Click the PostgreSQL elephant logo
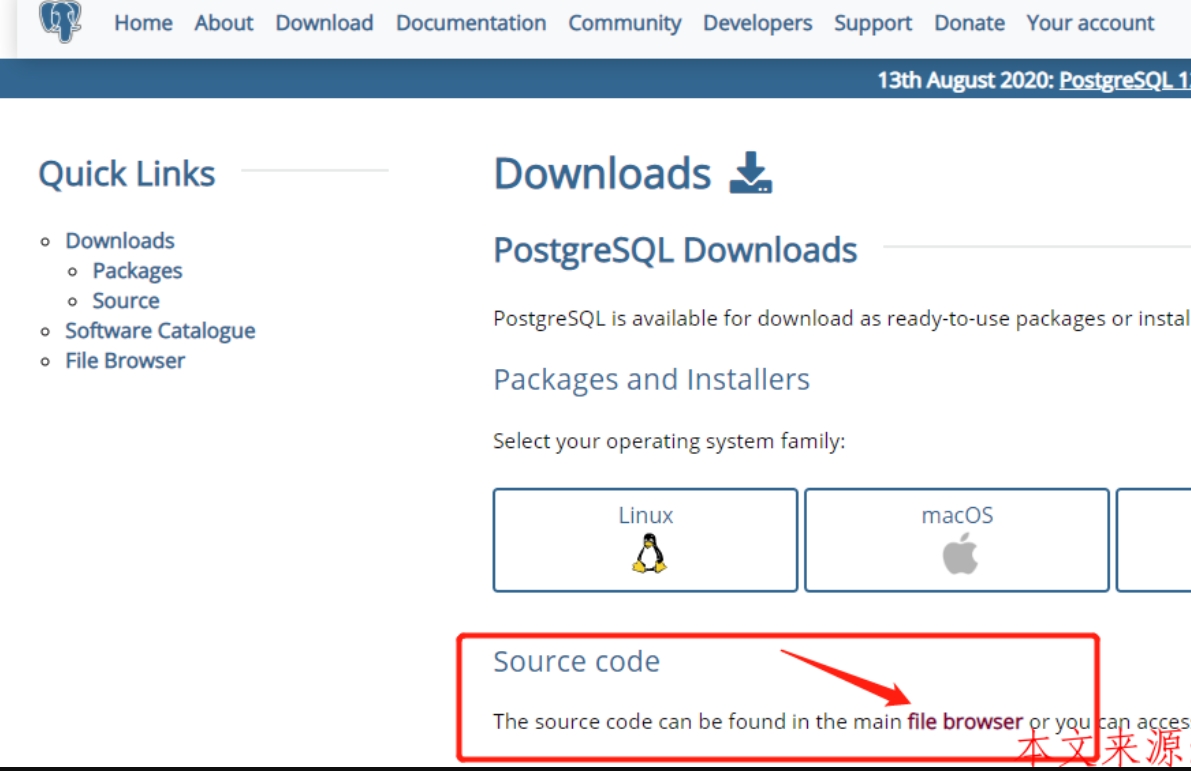 pyautogui.click(x=61, y=21)
